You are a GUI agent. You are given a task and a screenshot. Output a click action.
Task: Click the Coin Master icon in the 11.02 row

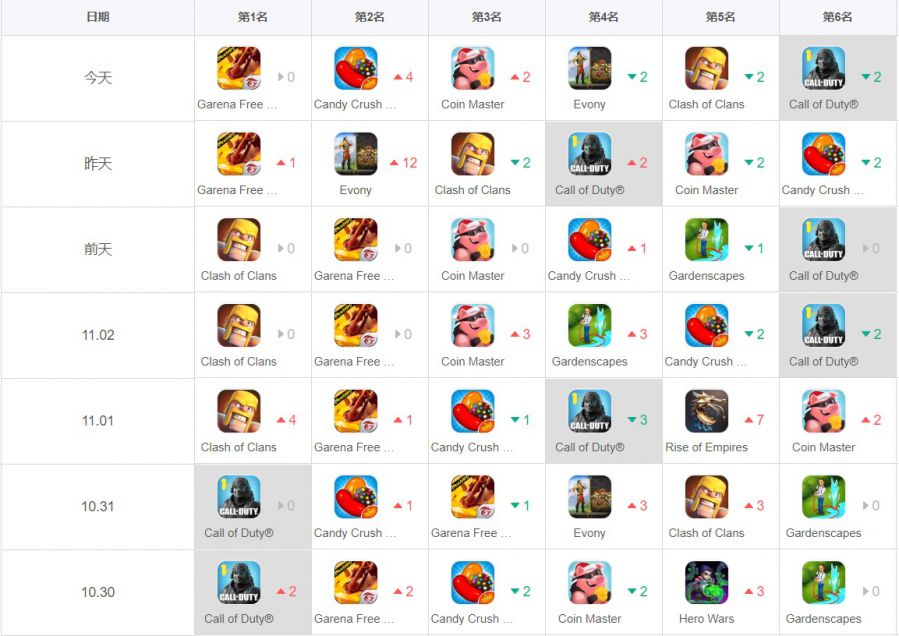click(472, 325)
